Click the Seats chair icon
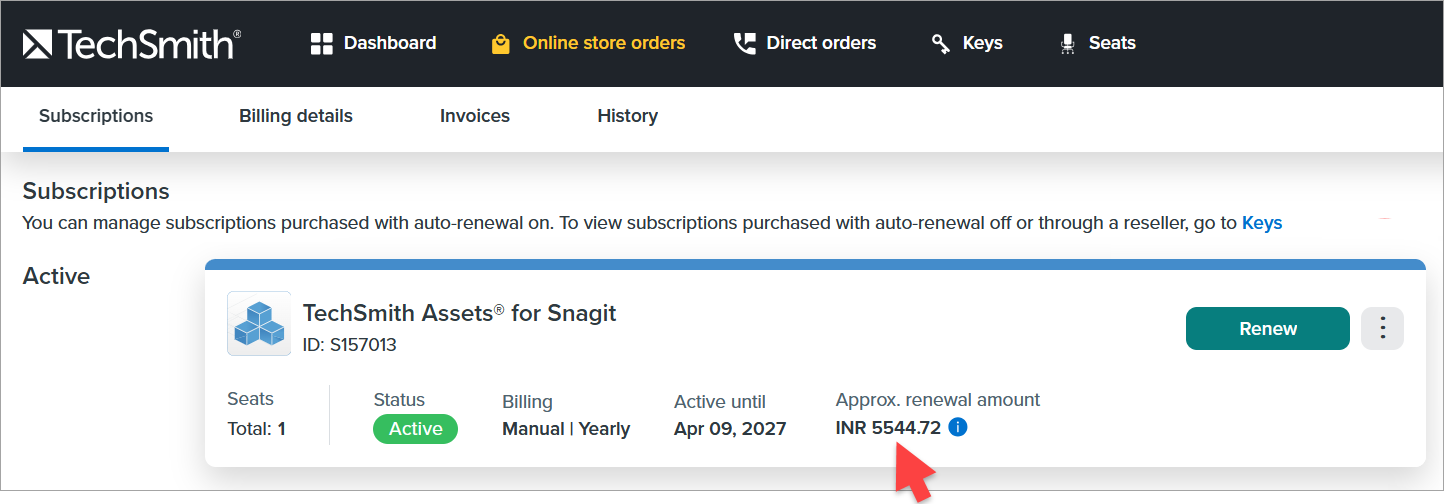The width and height of the screenshot is (1444, 504). [x=1068, y=44]
